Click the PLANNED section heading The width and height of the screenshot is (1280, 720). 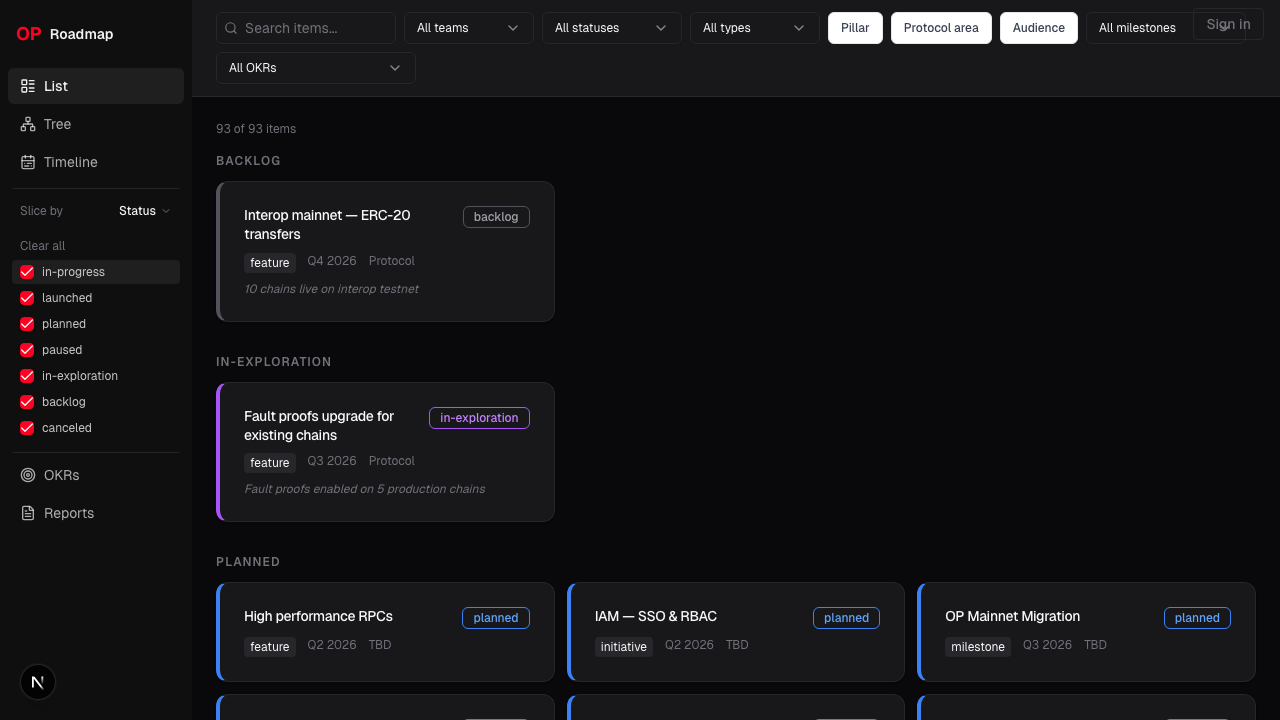248,562
